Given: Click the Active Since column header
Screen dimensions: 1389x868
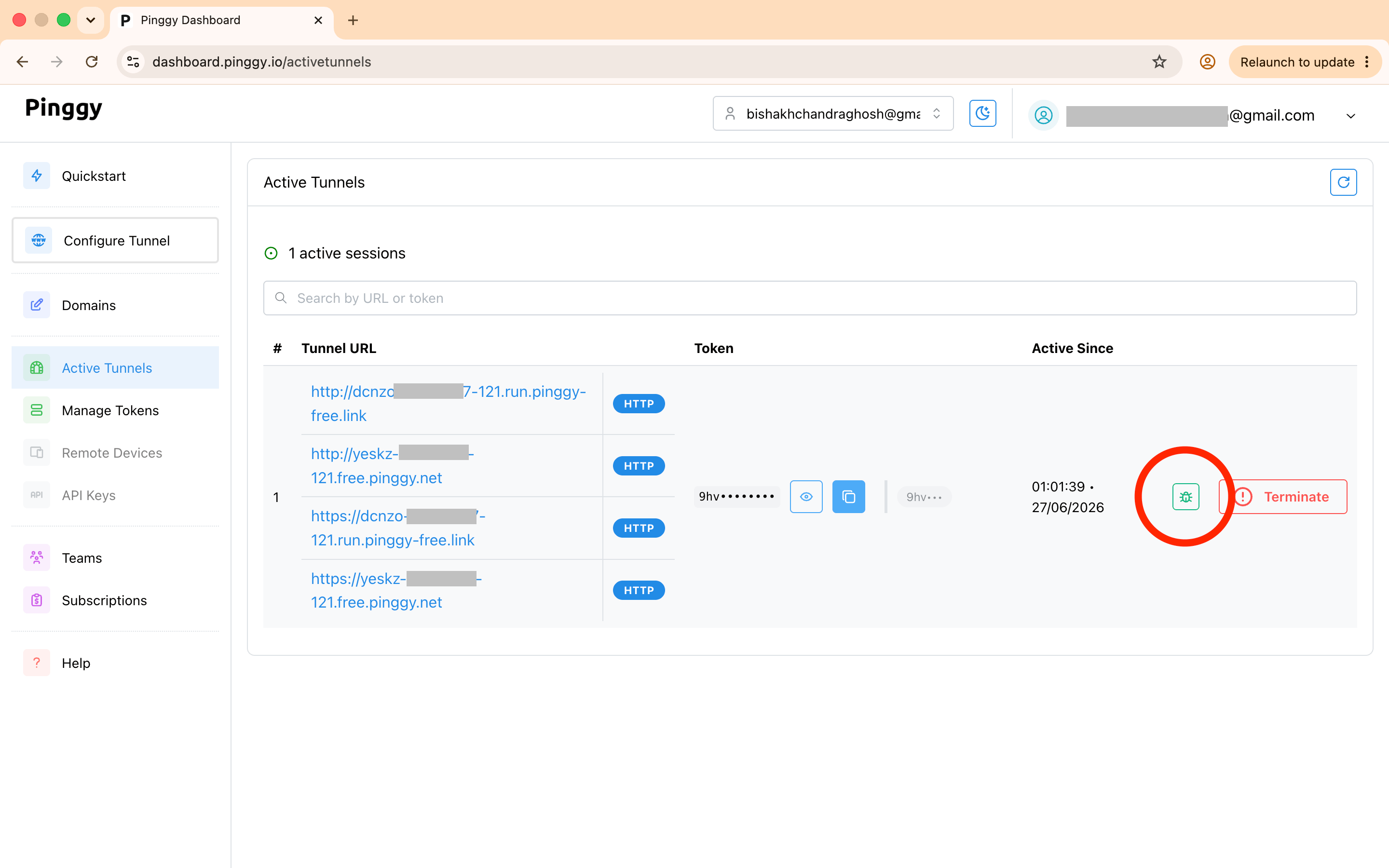Looking at the screenshot, I should click(1072, 349).
